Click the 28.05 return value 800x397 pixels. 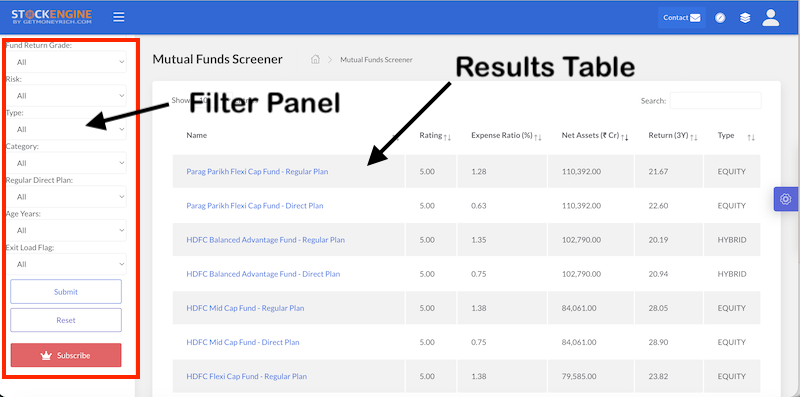click(x=658, y=308)
